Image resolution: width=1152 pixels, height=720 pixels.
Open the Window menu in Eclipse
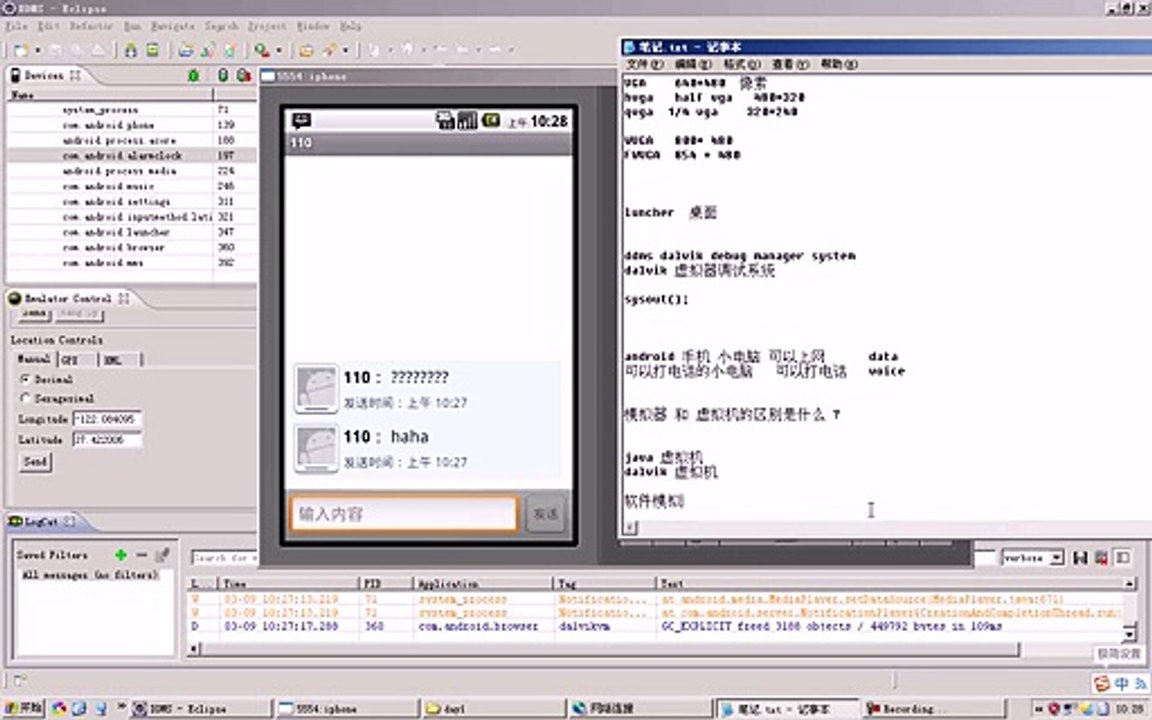coord(313,26)
